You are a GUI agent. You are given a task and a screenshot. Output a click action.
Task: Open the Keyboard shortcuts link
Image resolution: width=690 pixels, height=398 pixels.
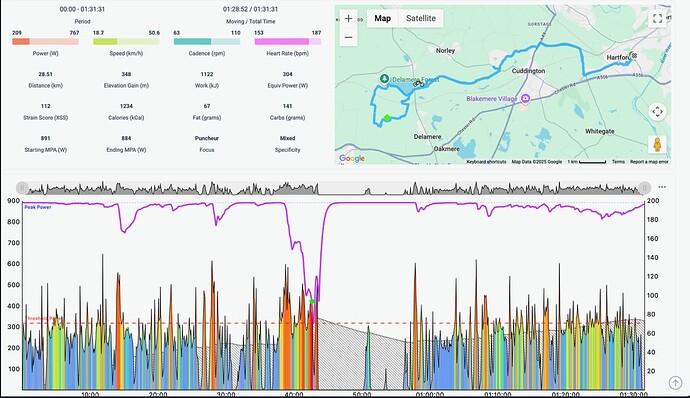(x=486, y=162)
